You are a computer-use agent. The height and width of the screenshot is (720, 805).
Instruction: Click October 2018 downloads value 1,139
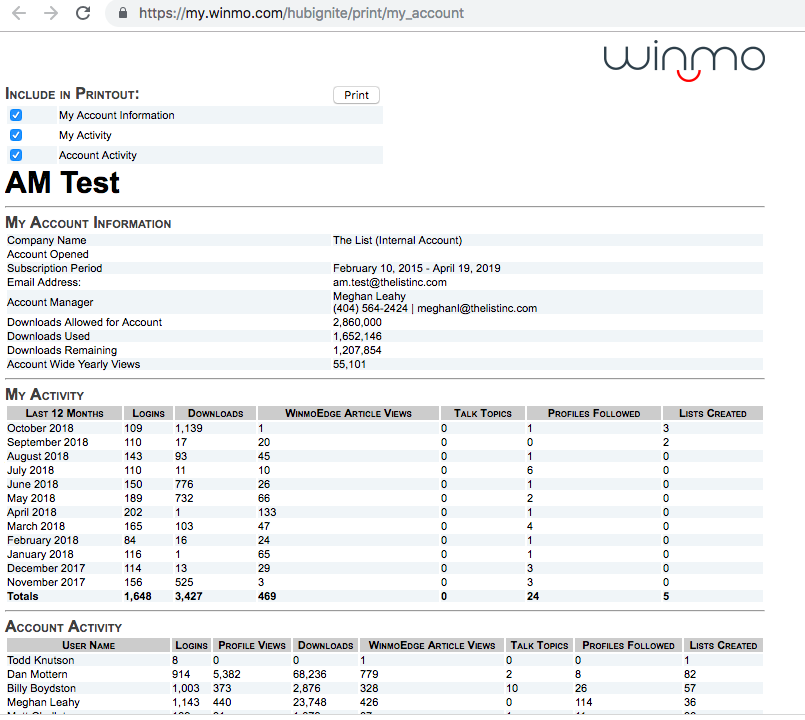tap(189, 428)
